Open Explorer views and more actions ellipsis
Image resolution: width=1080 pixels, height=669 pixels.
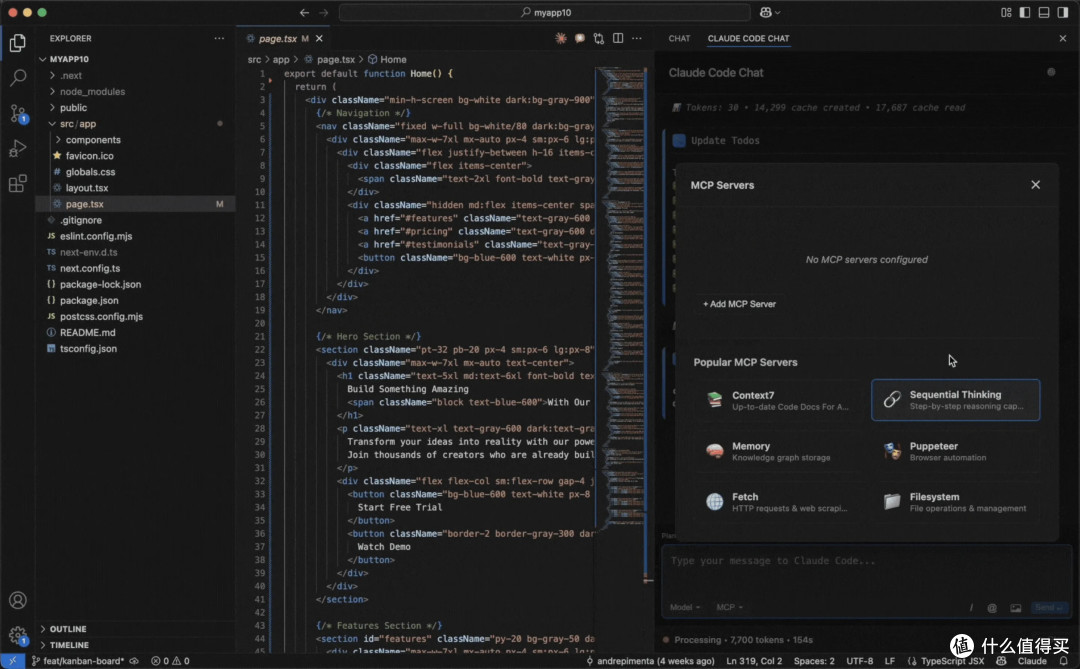pyautogui.click(x=219, y=39)
